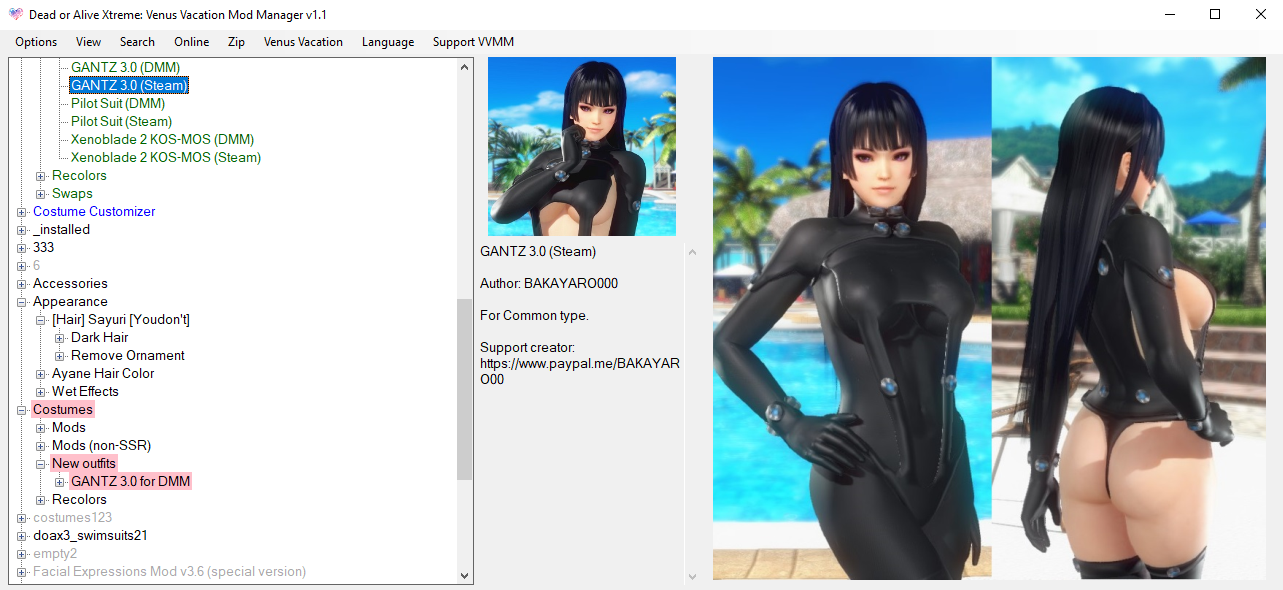This screenshot has height=590, width=1283.
Task: Collapse the [Hair] Sayuri [Youdon't] node
Action: tap(41, 320)
